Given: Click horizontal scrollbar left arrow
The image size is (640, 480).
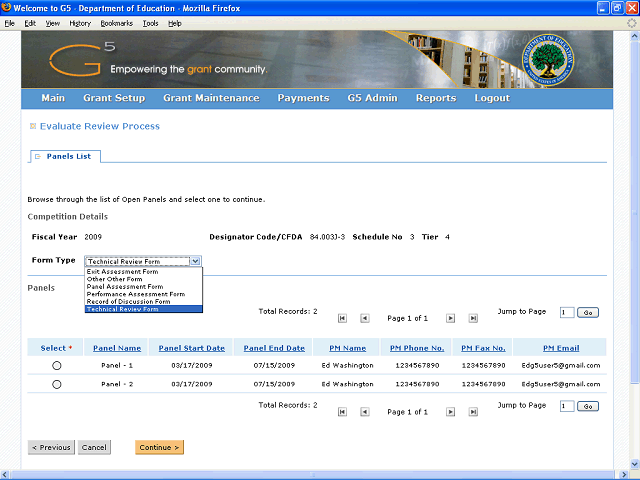Looking at the screenshot, I should point(5,475).
